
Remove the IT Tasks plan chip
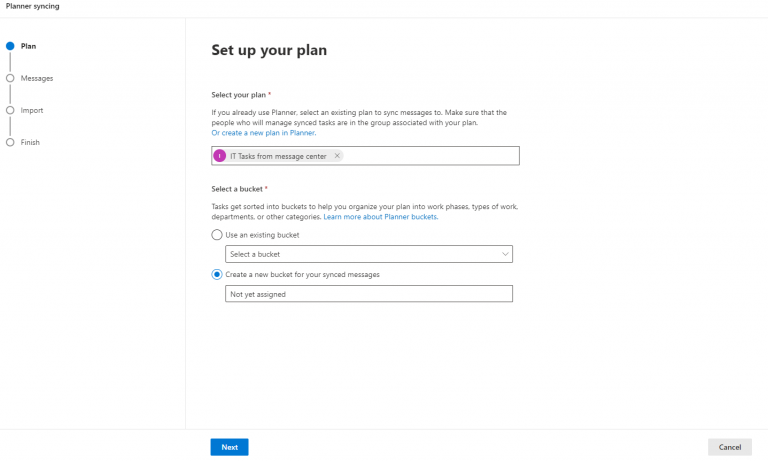coord(337,156)
